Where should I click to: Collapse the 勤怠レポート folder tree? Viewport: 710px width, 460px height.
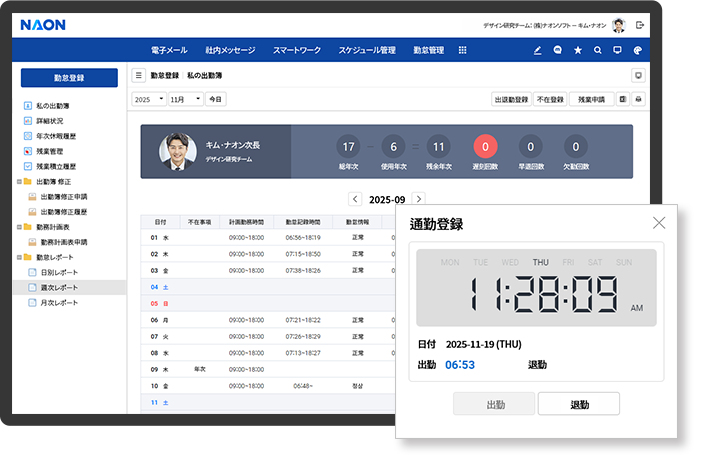pos(20,257)
